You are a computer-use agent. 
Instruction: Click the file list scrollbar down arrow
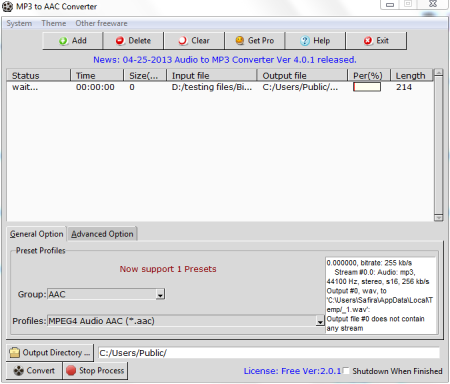click(439, 218)
